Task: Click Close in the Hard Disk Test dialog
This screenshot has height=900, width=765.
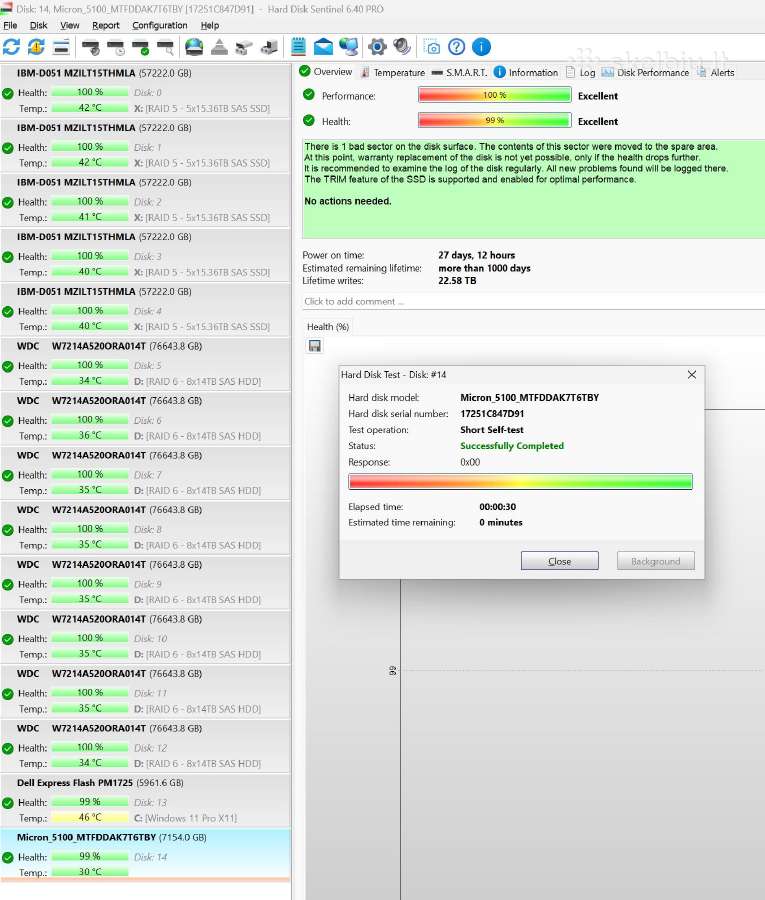Action: [560, 561]
